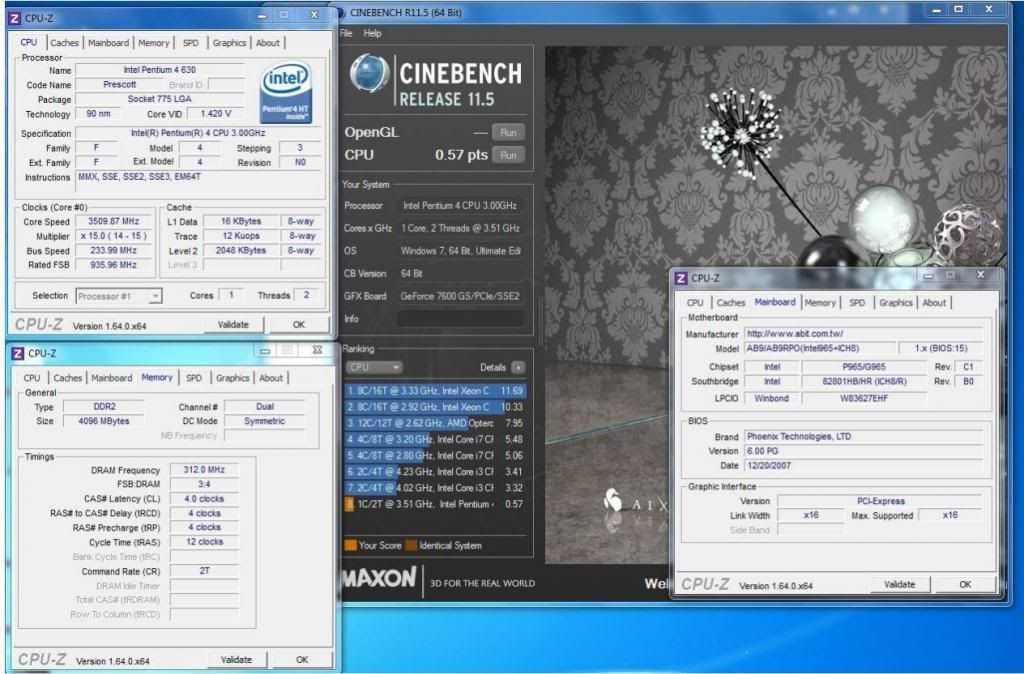Viewport: 1024px width, 674px height.
Task: Open the SPD tab in Memory CPU-Z window
Action: click(x=194, y=378)
